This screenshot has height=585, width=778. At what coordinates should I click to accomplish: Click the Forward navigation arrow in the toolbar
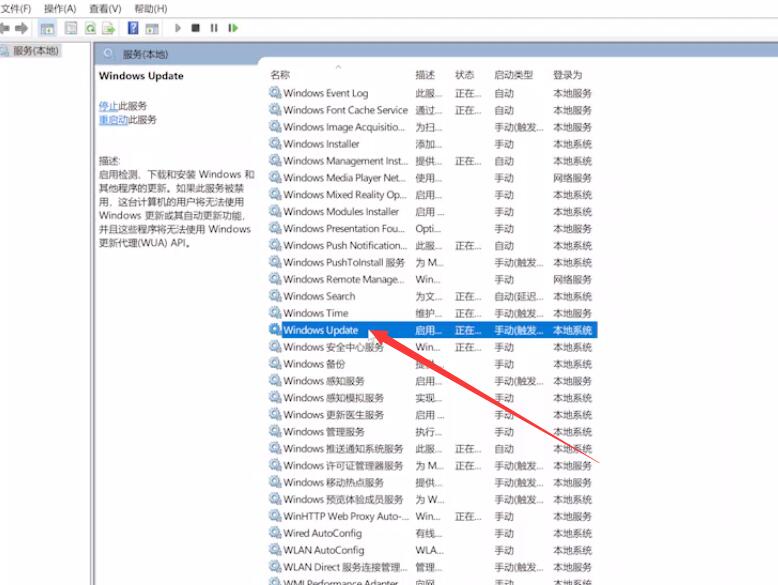[x=21, y=28]
